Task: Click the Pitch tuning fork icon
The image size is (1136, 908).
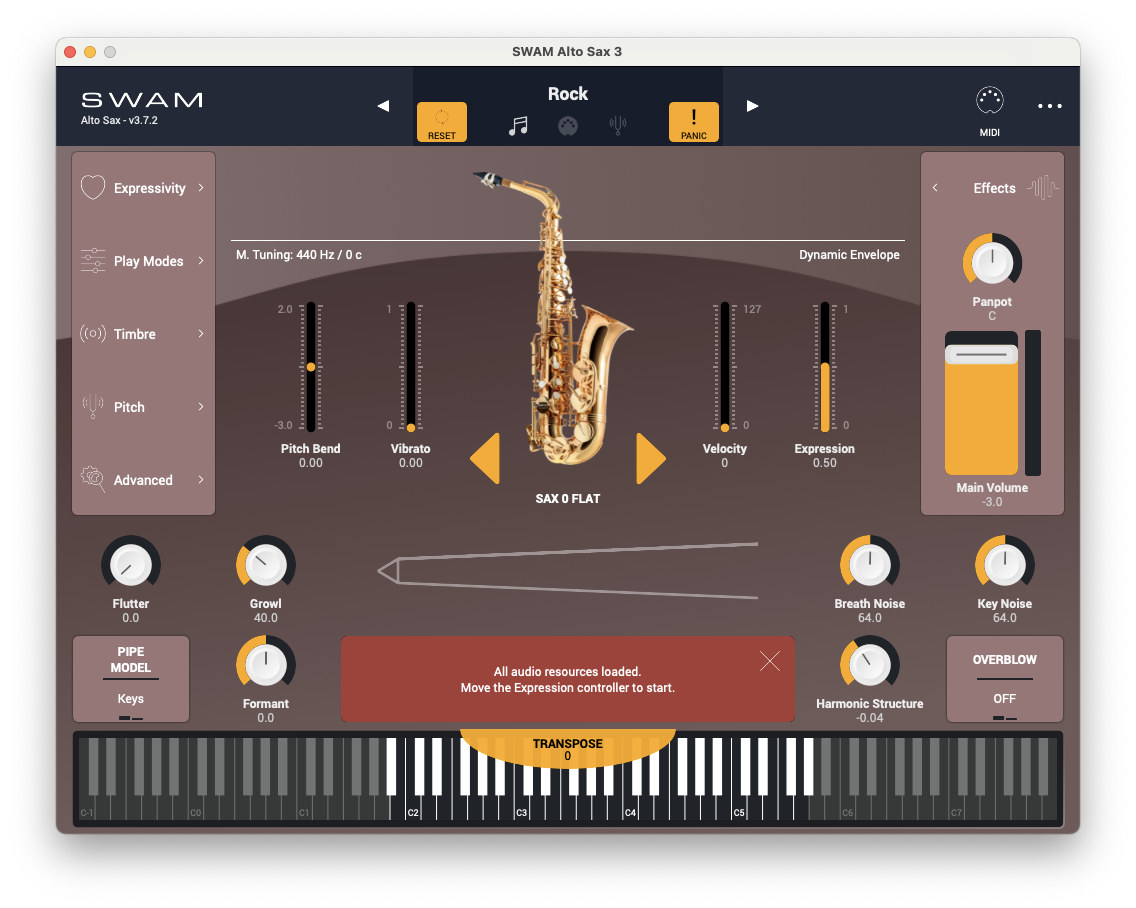Action: click(x=93, y=407)
